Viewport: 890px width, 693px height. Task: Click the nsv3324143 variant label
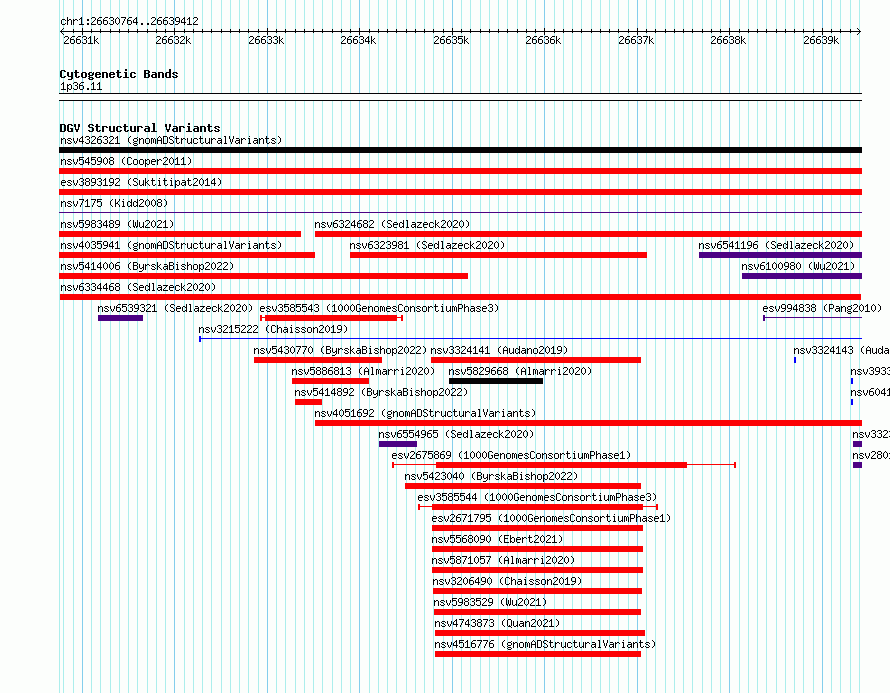tap(841, 350)
